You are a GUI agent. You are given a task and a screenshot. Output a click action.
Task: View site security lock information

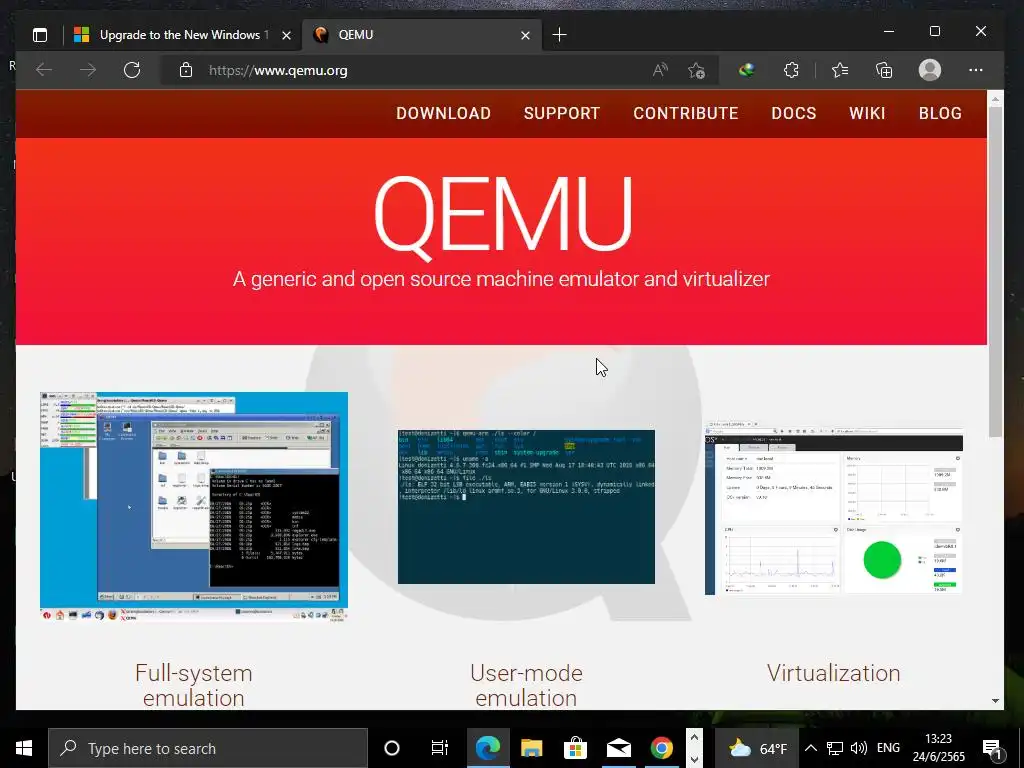click(x=186, y=70)
